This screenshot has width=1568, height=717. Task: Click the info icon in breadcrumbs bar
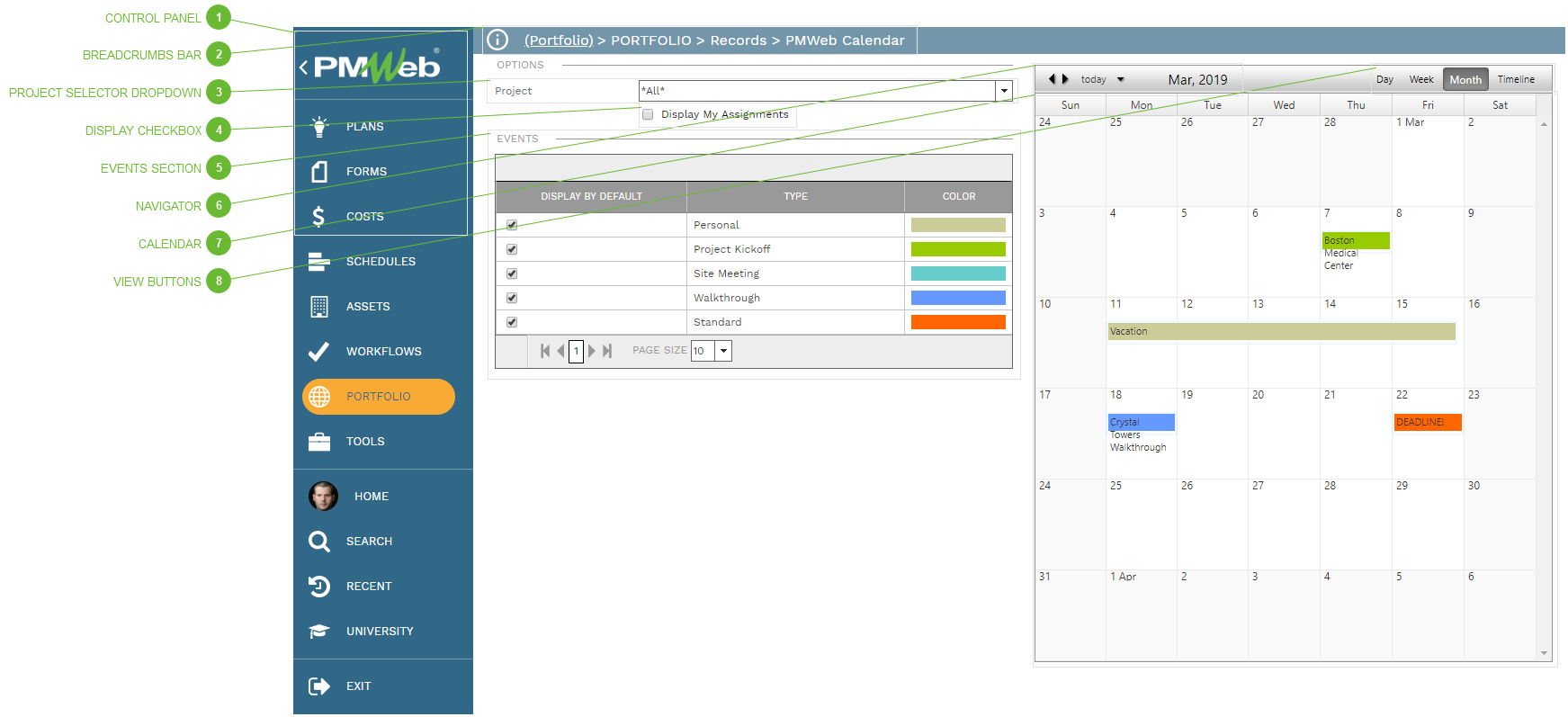pos(497,40)
